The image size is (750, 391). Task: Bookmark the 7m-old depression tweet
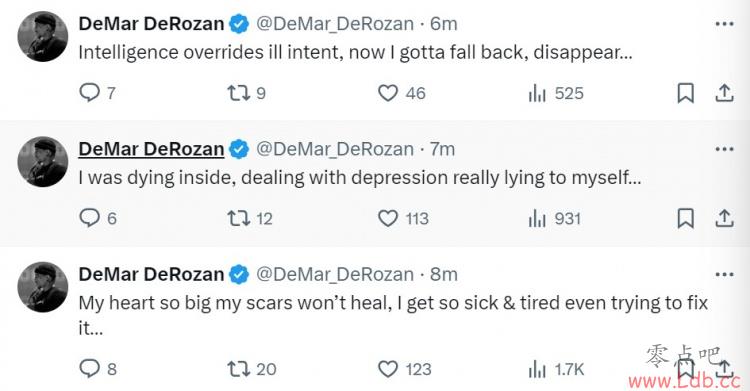tap(685, 218)
